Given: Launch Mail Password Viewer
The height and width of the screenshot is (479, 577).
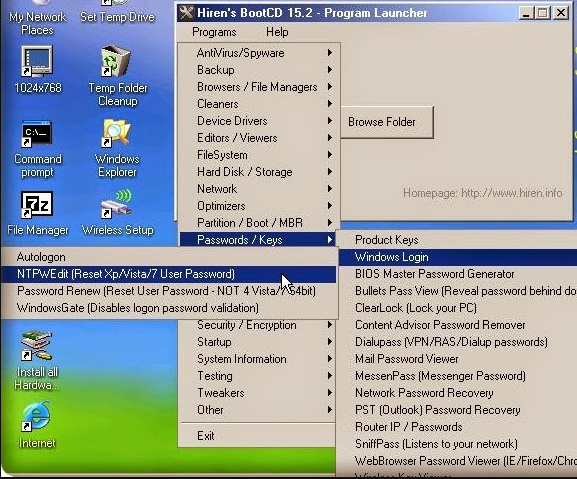Looking at the screenshot, I should [x=457, y=359].
